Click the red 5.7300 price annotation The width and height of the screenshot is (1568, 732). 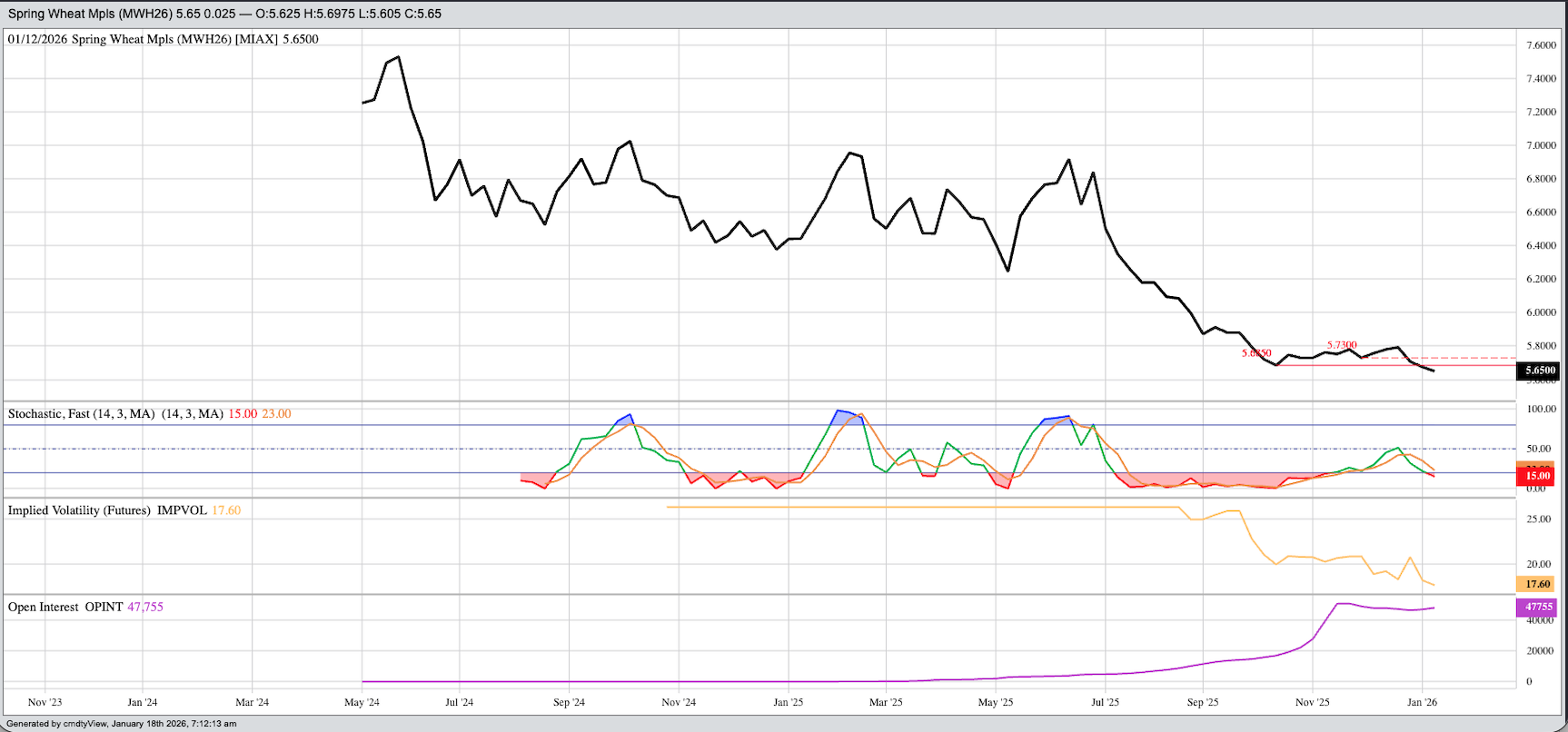[x=1342, y=345]
